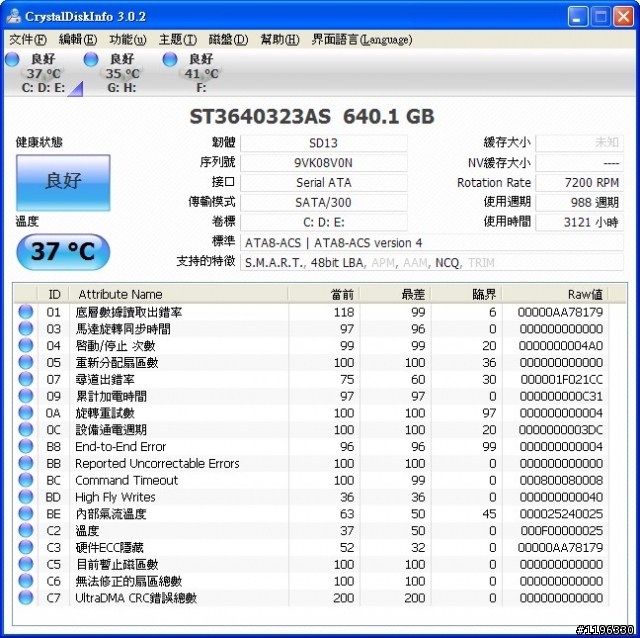
Task: Click the Serial ATA interface field
Action: tap(324, 182)
